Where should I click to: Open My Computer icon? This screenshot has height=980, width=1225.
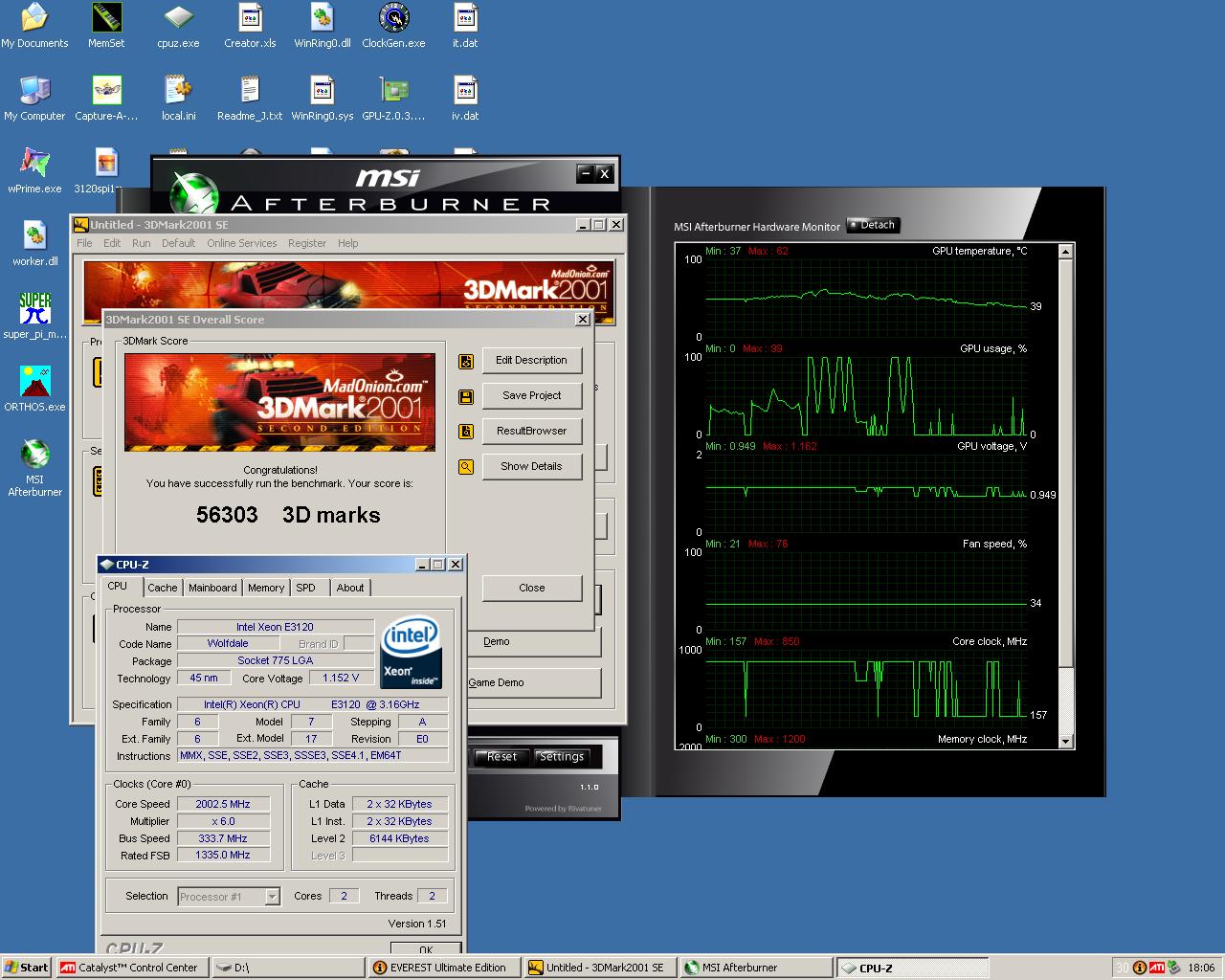pos(34,99)
